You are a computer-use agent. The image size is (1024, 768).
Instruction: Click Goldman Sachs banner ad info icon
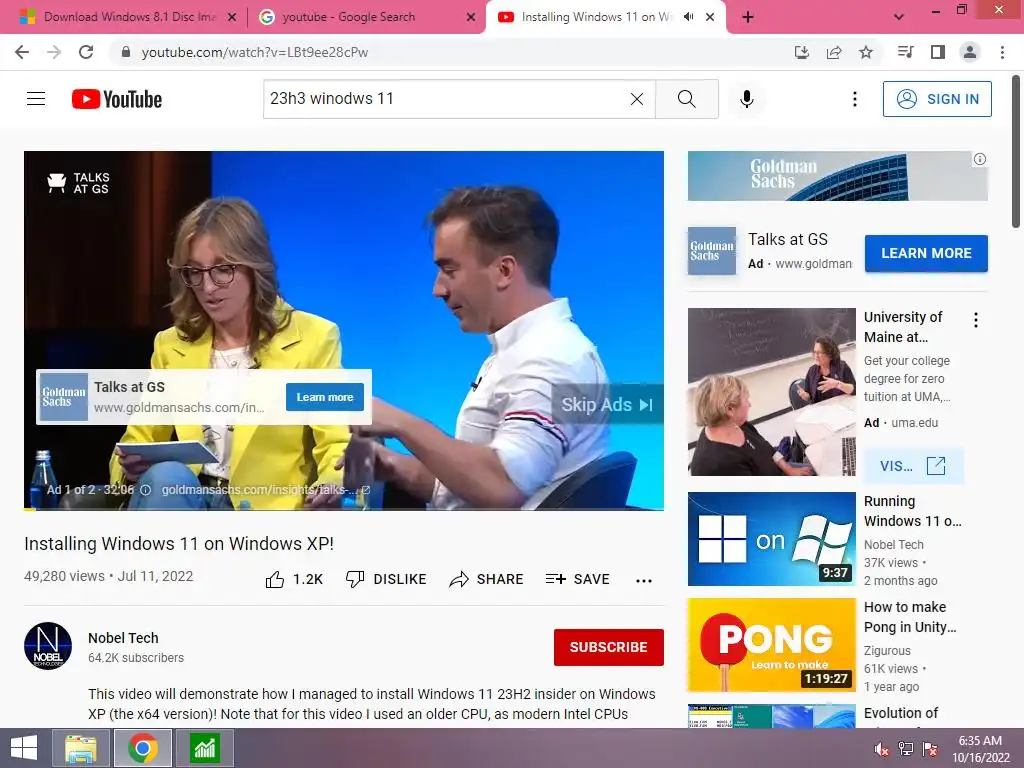click(x=980, y=159)
